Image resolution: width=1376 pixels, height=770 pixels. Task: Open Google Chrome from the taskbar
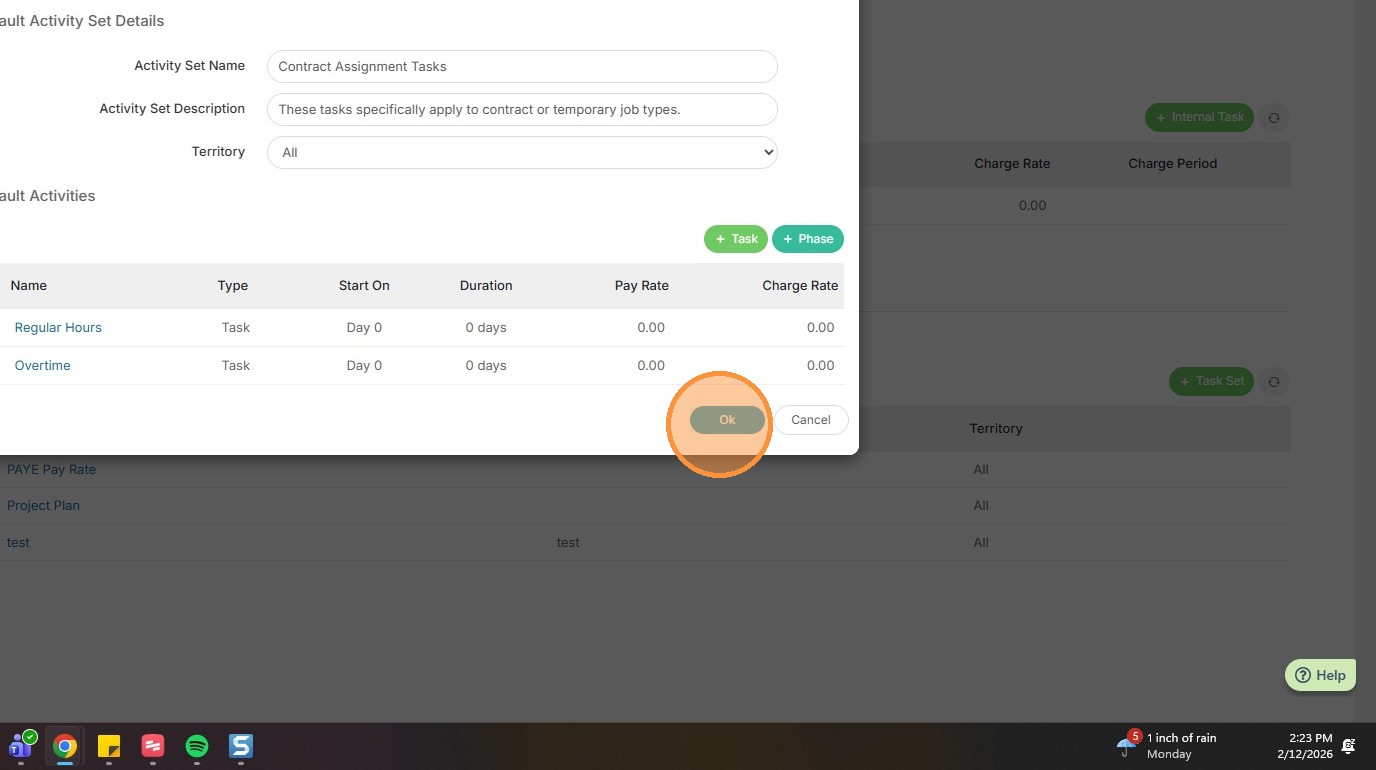(x=65, y=746)
